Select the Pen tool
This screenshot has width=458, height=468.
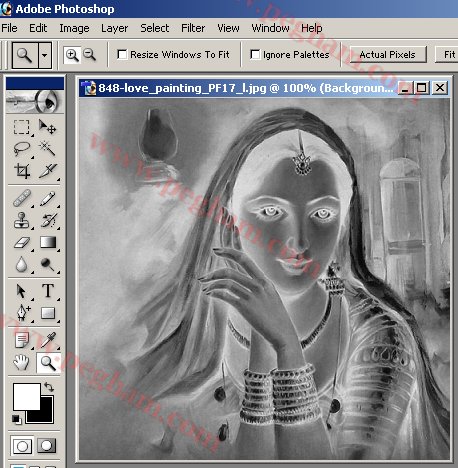(22, 313)
